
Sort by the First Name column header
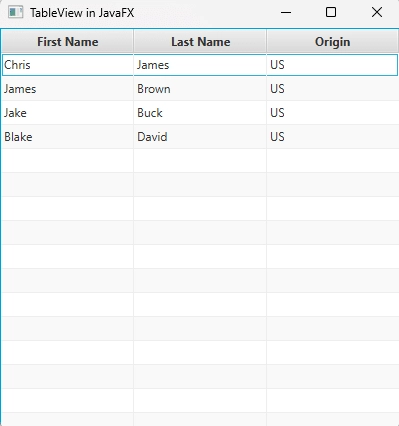coord(68,42)
